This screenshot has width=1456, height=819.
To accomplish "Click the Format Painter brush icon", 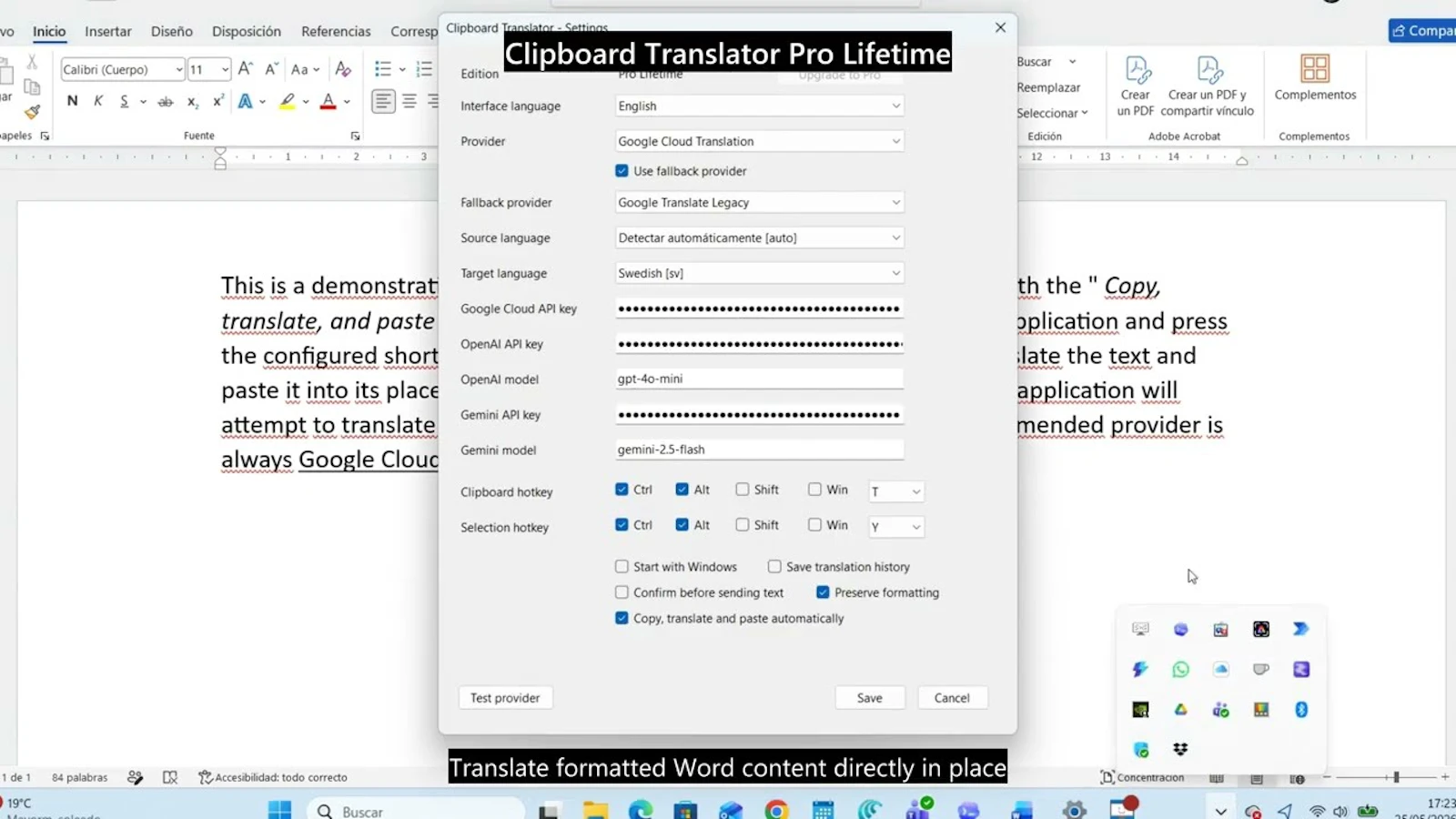I will (x=32, y=112).
